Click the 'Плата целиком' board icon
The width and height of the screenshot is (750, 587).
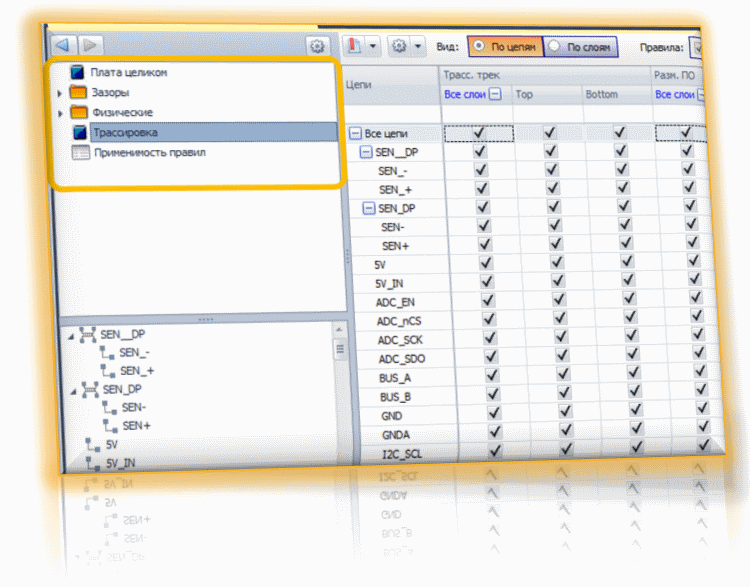77,72
